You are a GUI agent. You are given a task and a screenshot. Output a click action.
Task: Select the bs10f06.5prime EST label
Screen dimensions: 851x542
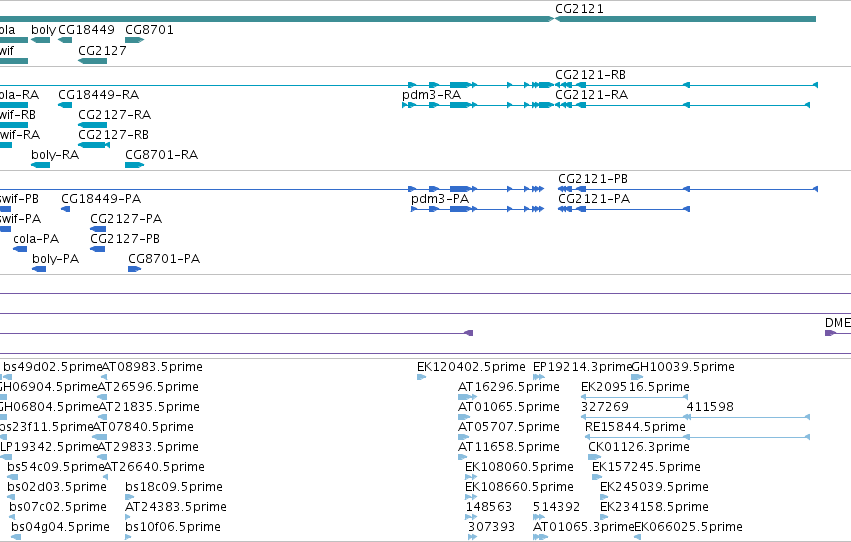click(x=173, y=528)
